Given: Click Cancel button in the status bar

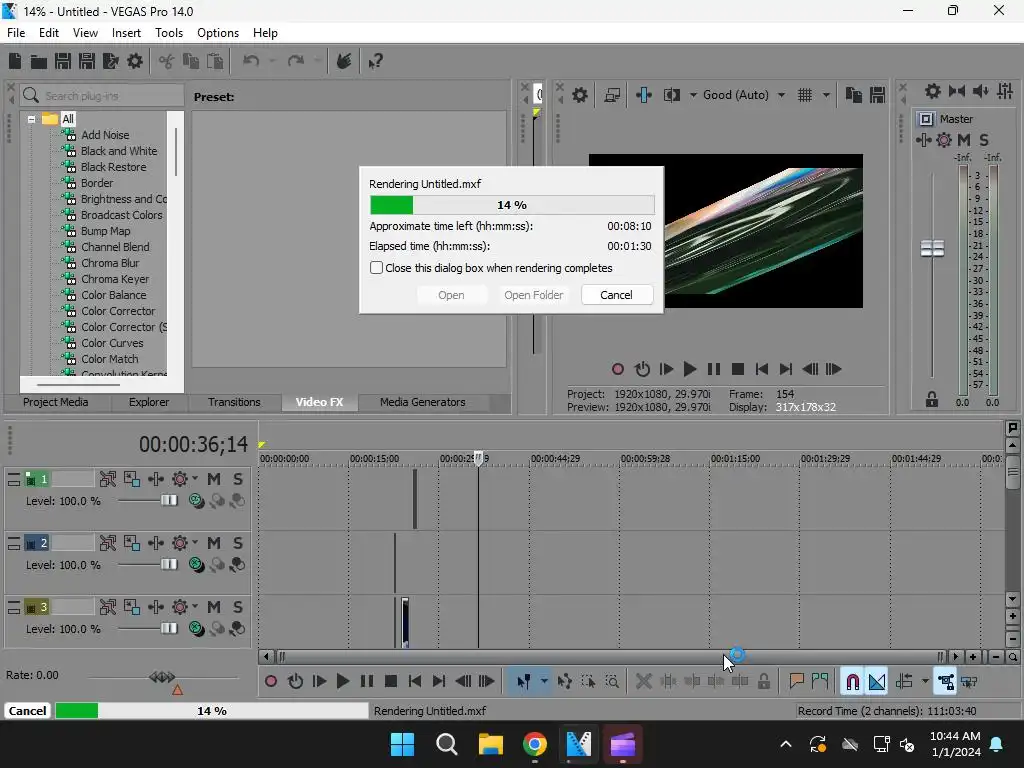Looking at the screenshot, I should 27,711.
